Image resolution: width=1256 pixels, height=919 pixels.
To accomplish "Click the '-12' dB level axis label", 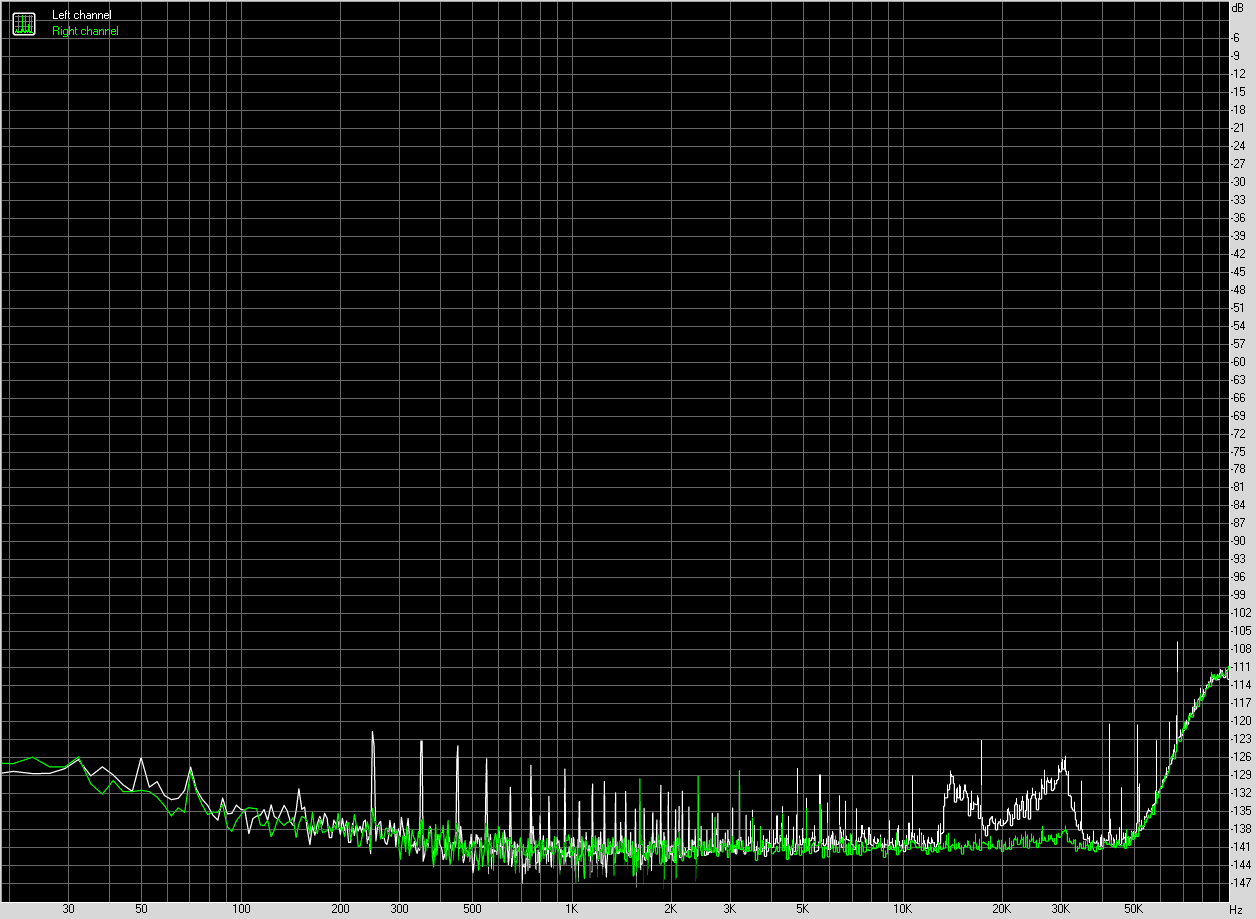I will [x=1239, y=73].
